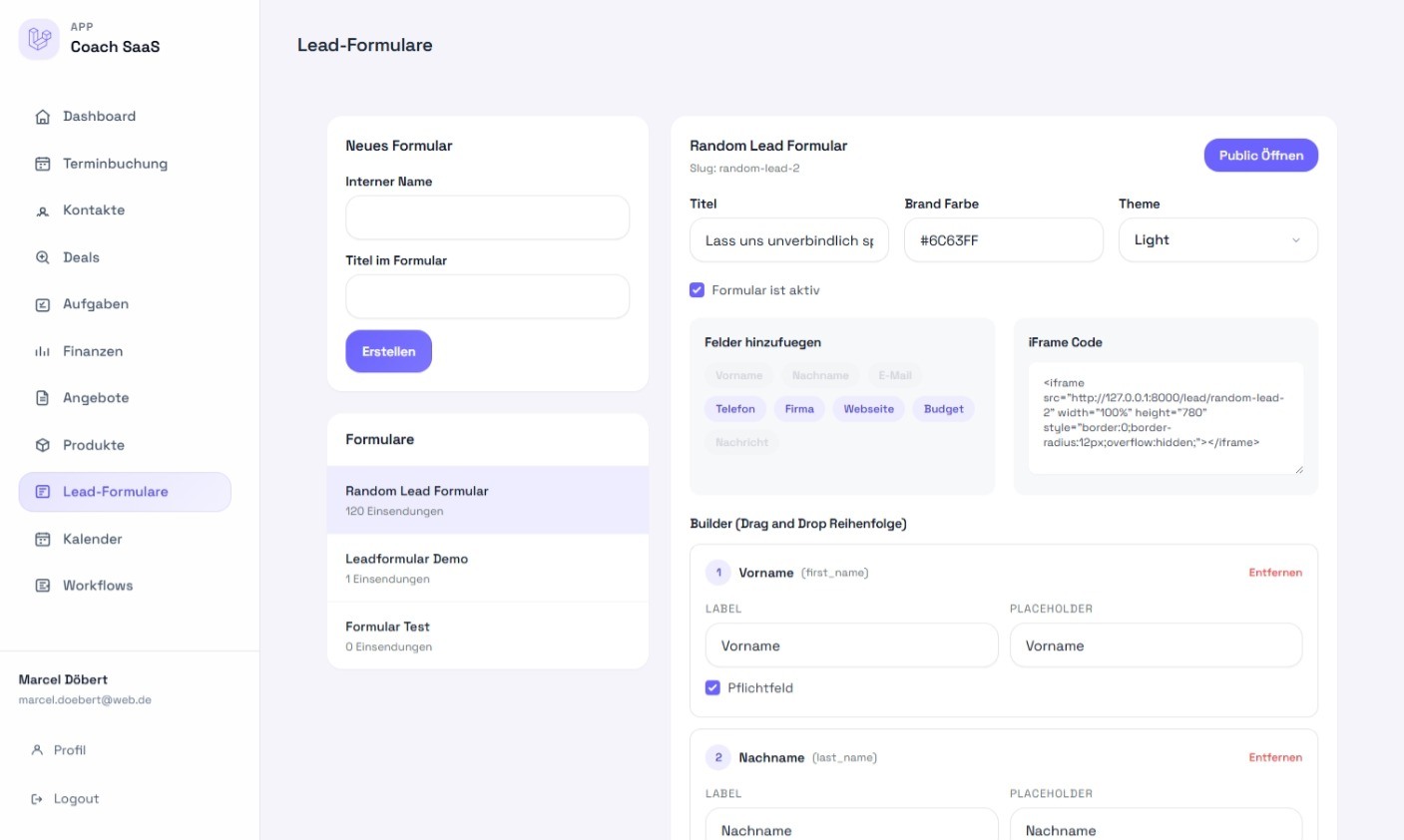Image resolution: width=1404 pixels, height=840 pixels.
Task: Click the Kalender icon in sidebar
Action: point(43,539)
